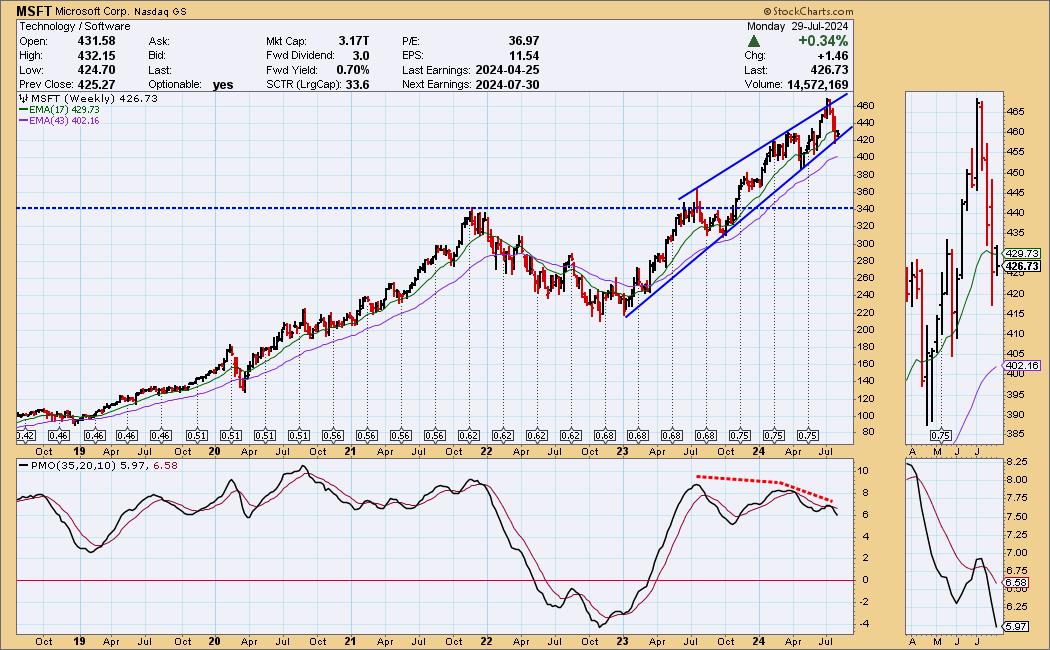Select the Optionable value yes

[223, 84]
